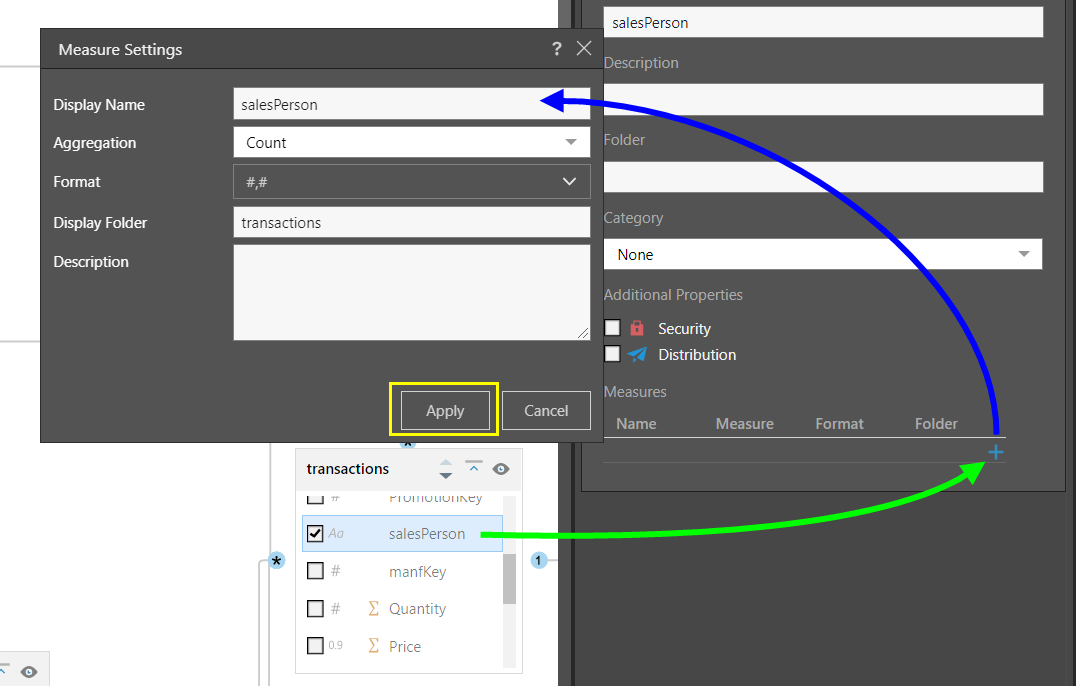Screen dimensions: 1076x686
Task: Click the blue plus to add a measure
Action: [x=995, y=453]
